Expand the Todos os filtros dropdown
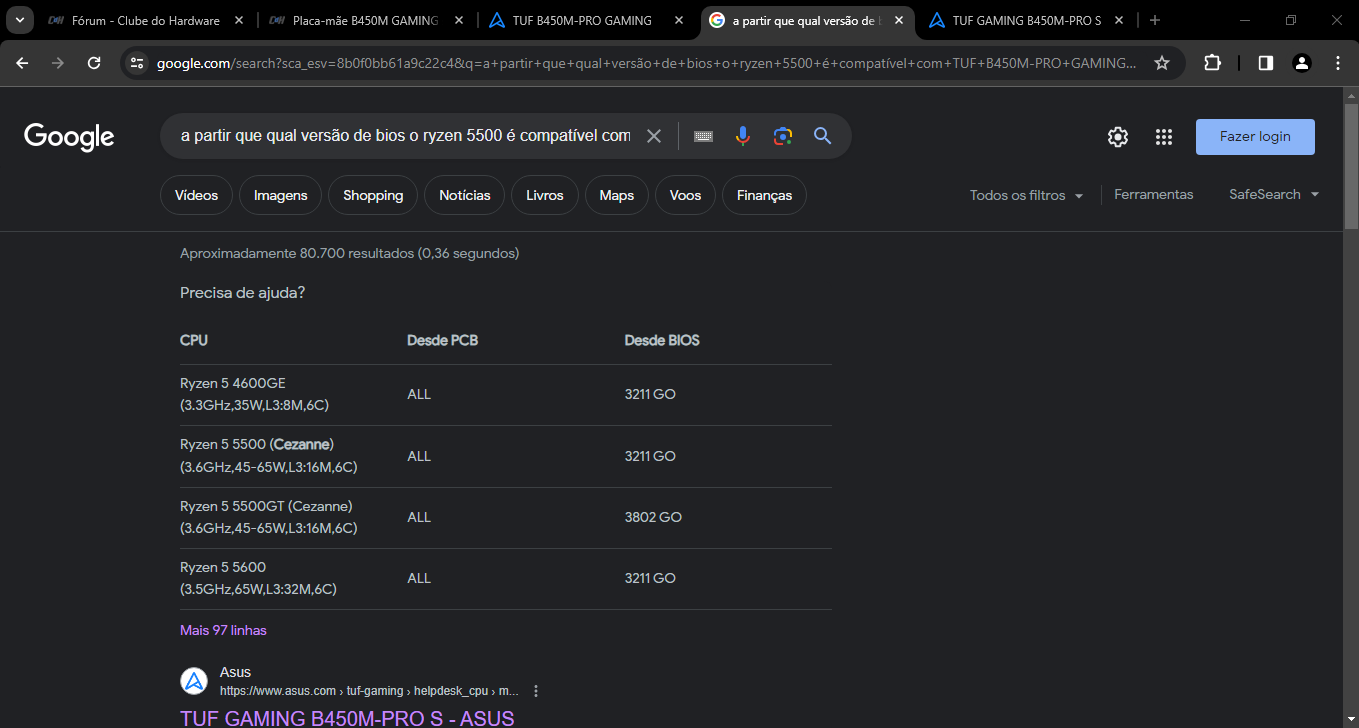 (1027, 195)
